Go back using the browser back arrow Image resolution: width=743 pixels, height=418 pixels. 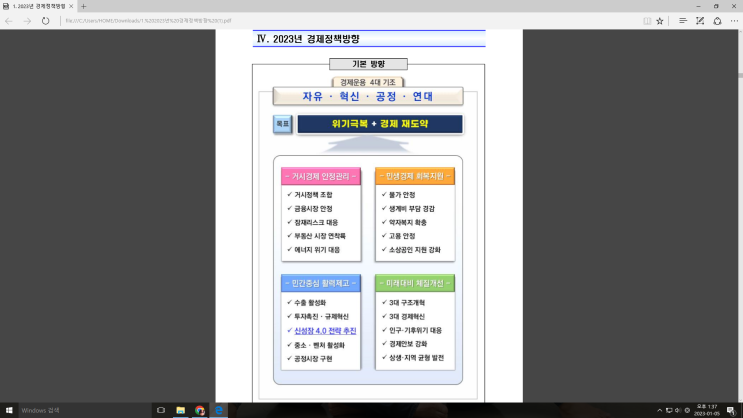point(9,21)
